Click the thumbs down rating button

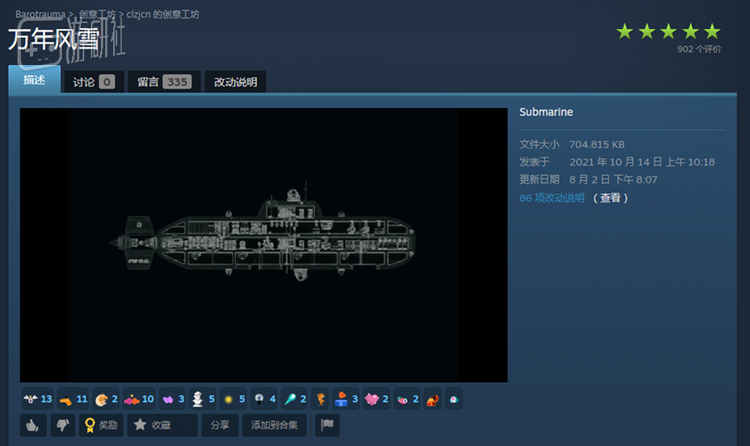pos(61,425)
